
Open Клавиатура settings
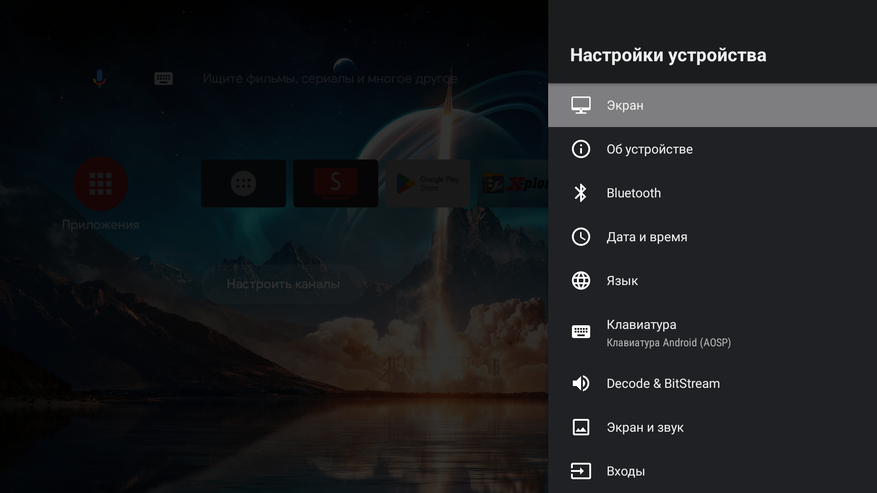pyautogui.click(x=712, y=332)
